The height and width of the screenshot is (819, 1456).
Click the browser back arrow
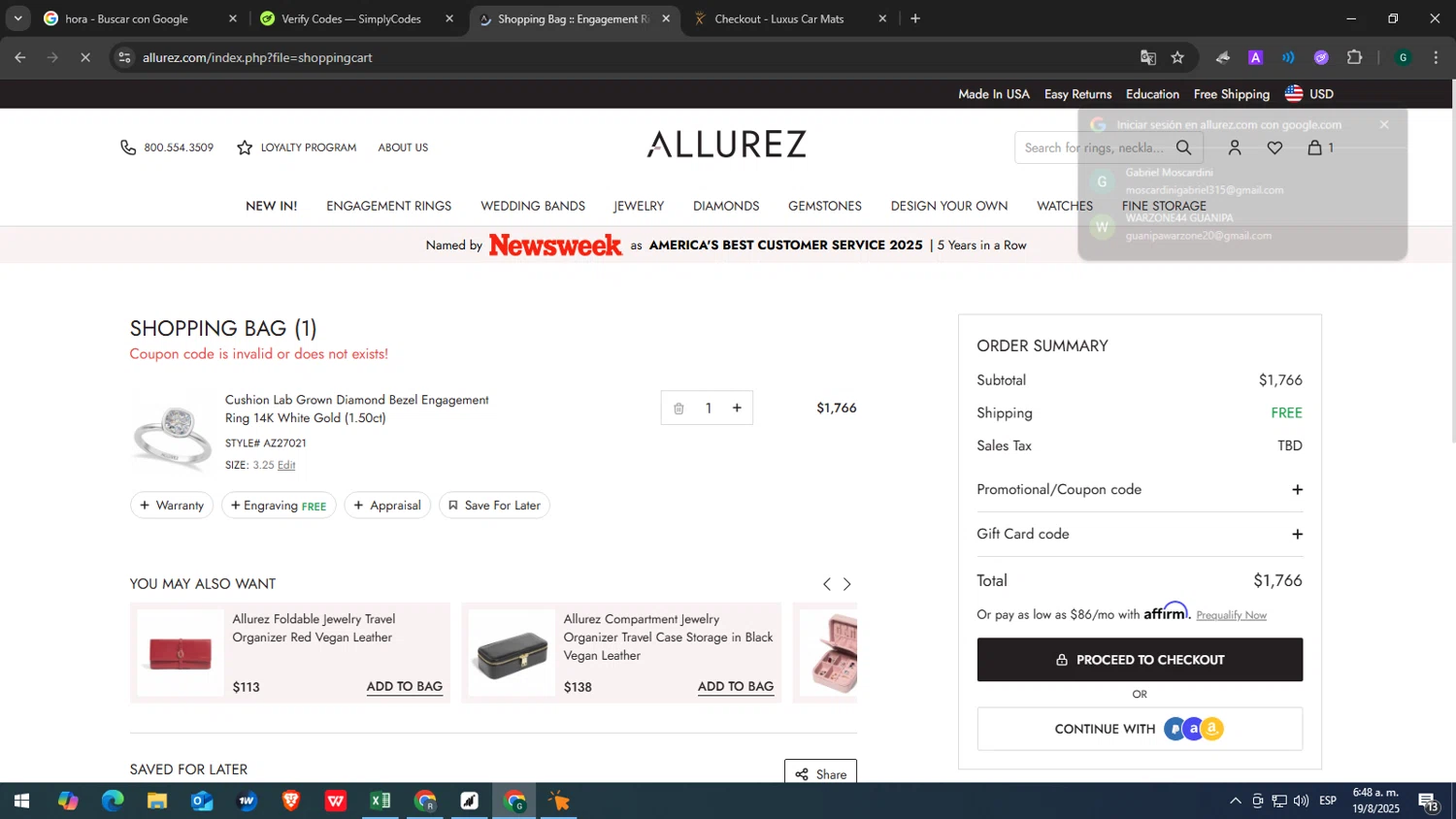[x=20, y=57]
